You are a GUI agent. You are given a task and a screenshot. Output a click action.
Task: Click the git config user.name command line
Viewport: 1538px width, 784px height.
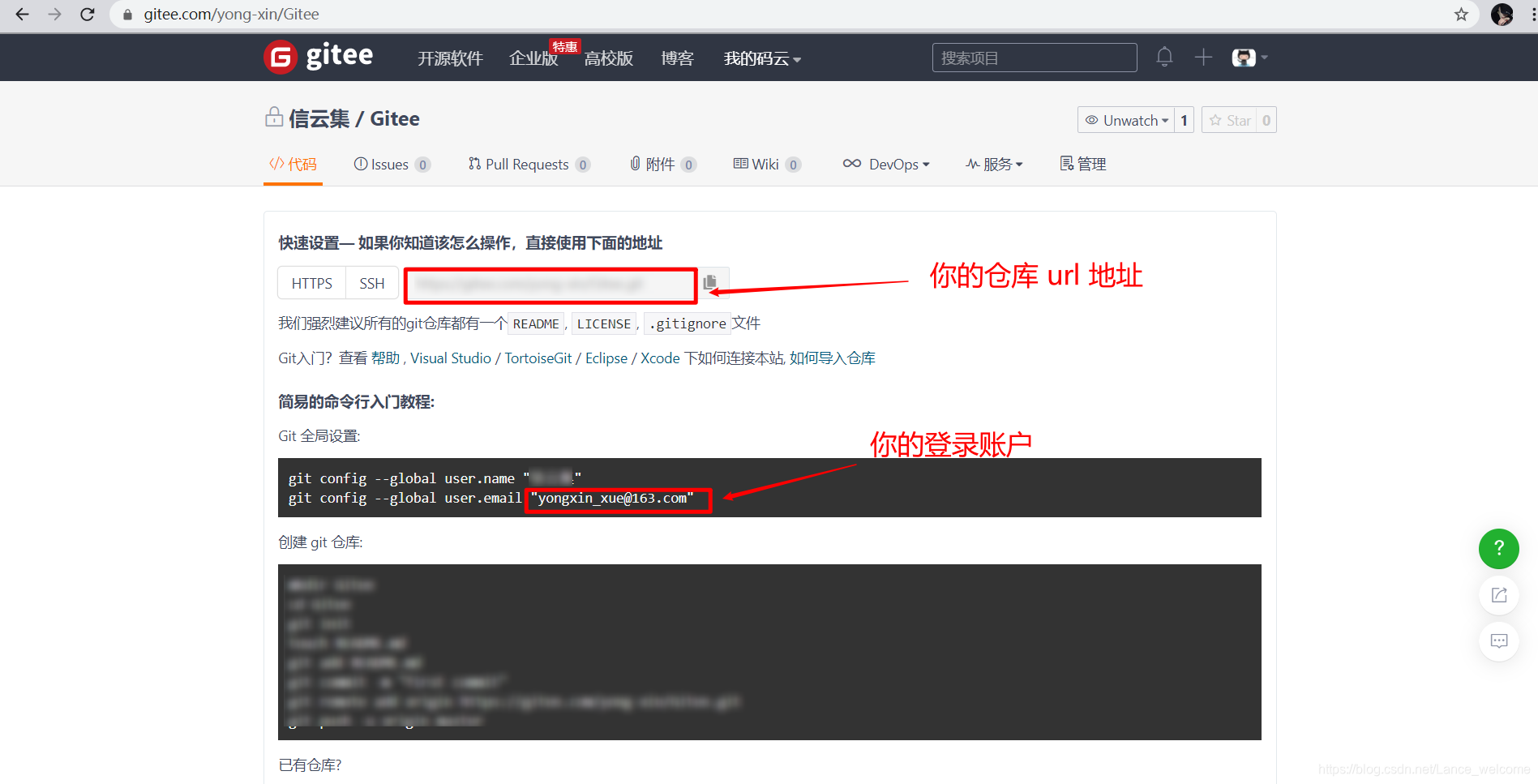[x=435, y=478]
